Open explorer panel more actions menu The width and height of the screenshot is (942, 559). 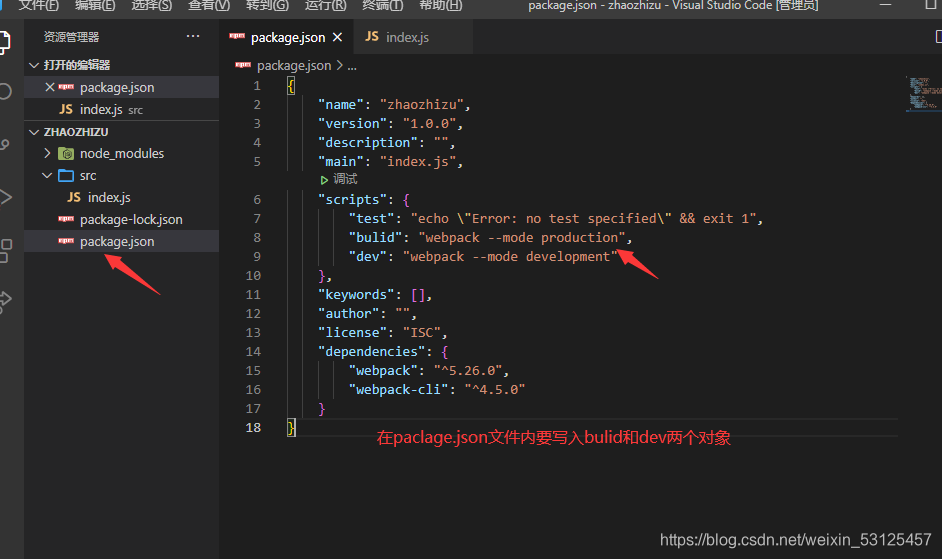[x=192, y=37]
